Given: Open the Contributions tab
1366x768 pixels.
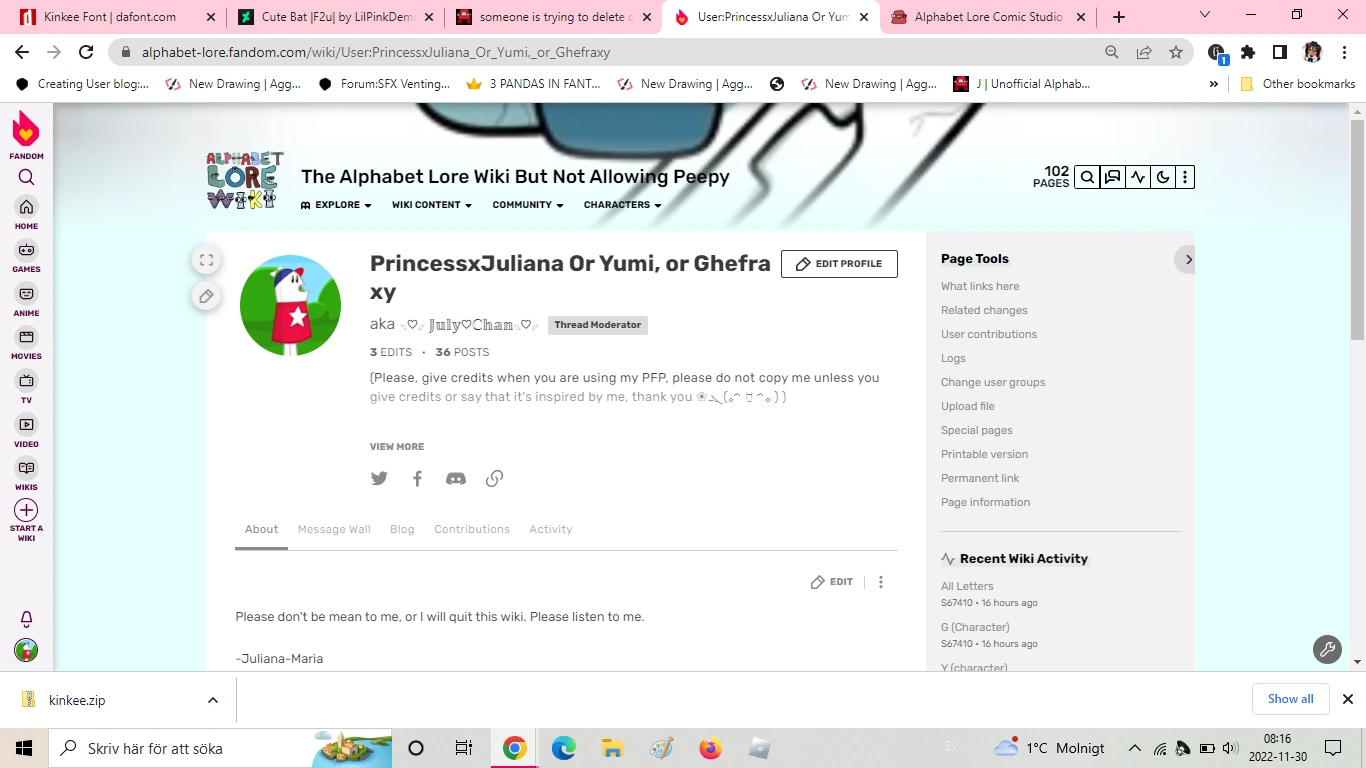Looking at the screenshot, I should coord(471,529).
